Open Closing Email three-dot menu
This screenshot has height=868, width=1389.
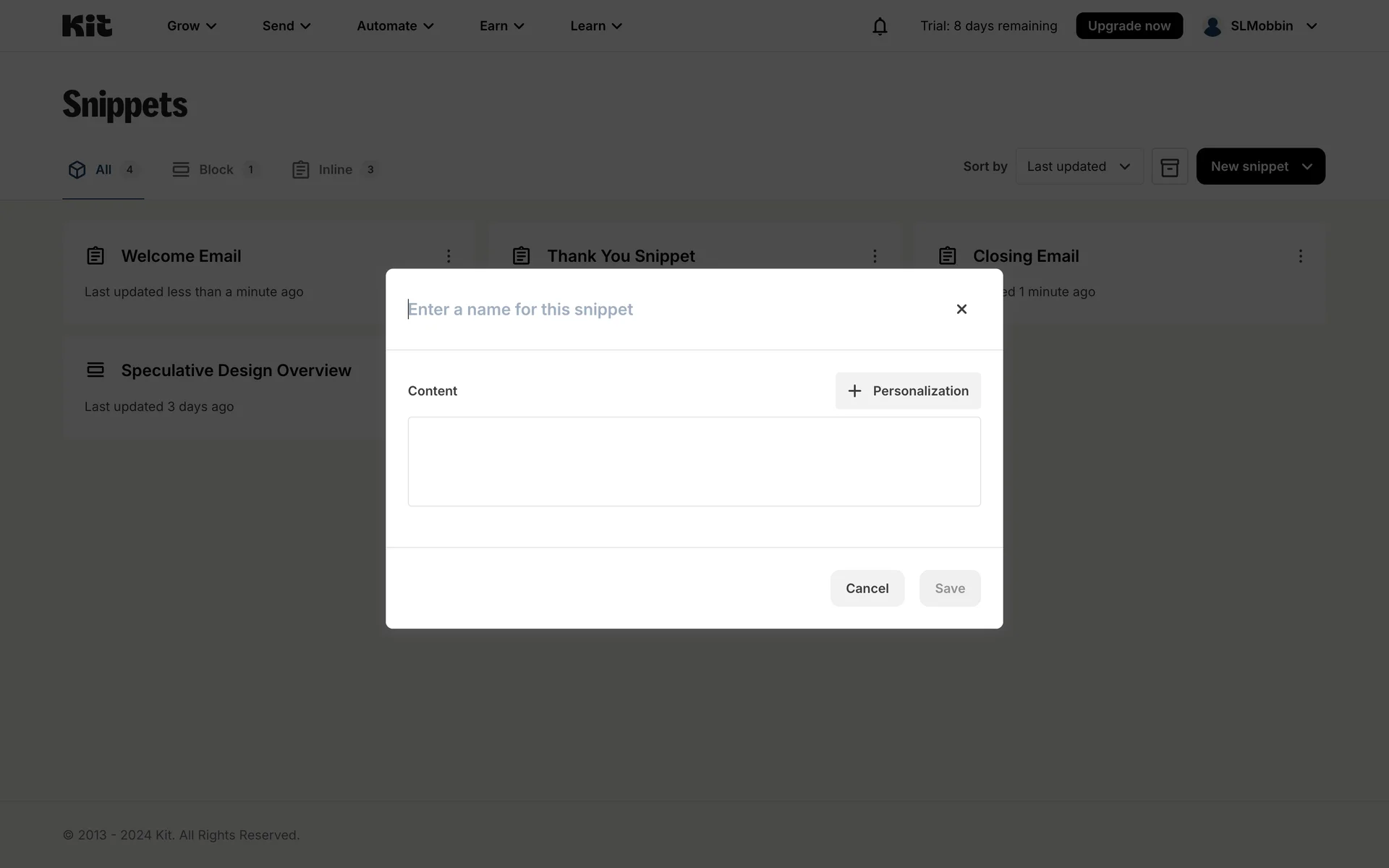coord(1300,256)
